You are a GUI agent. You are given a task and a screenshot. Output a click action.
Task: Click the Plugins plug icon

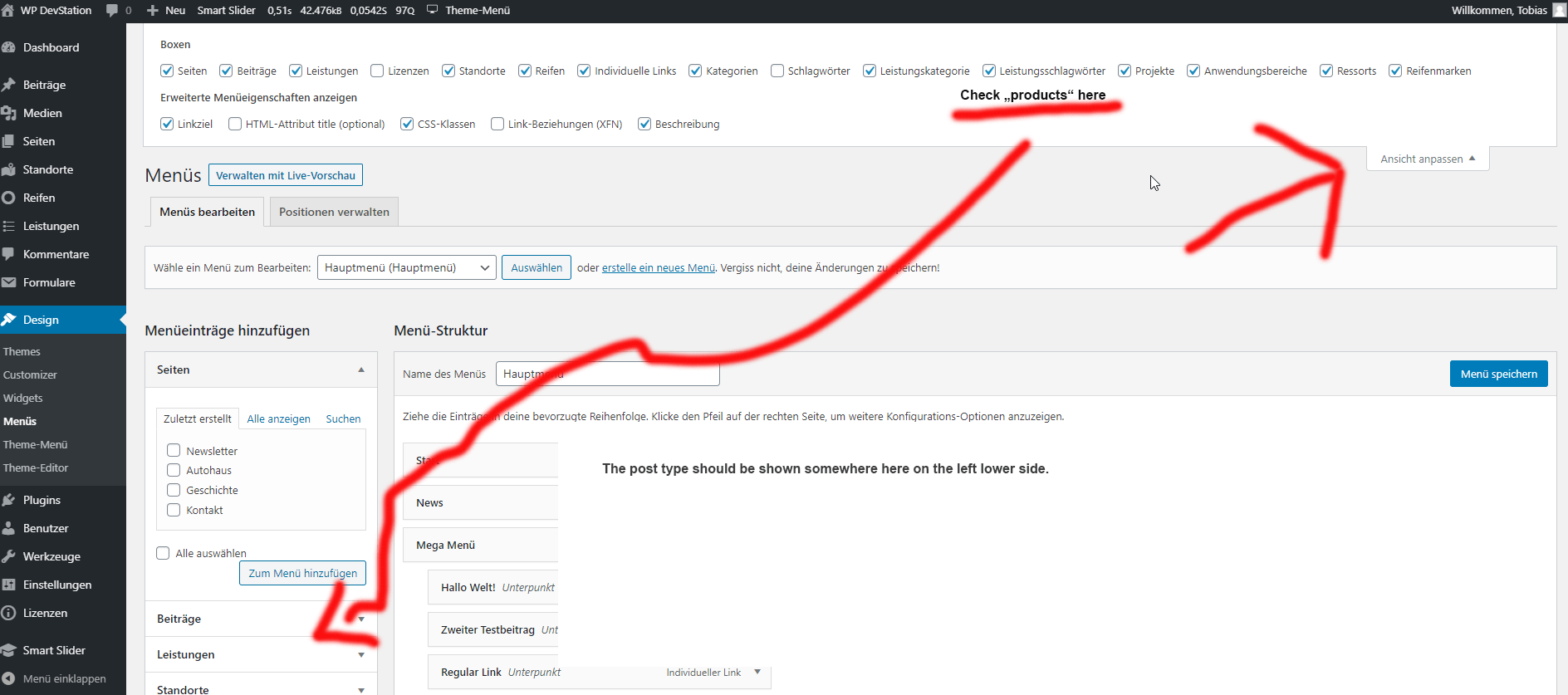8,500
